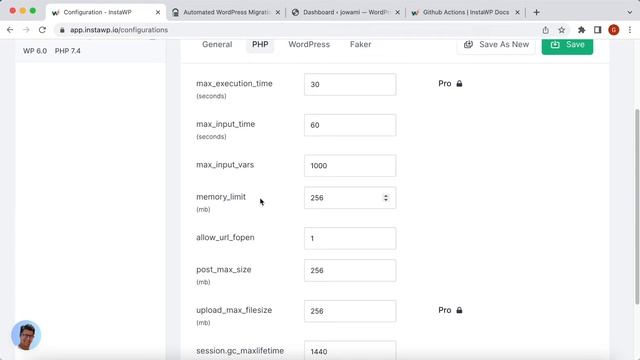Click the post_max_size label text
640x360 pixels.
click(x=224, y=270)
